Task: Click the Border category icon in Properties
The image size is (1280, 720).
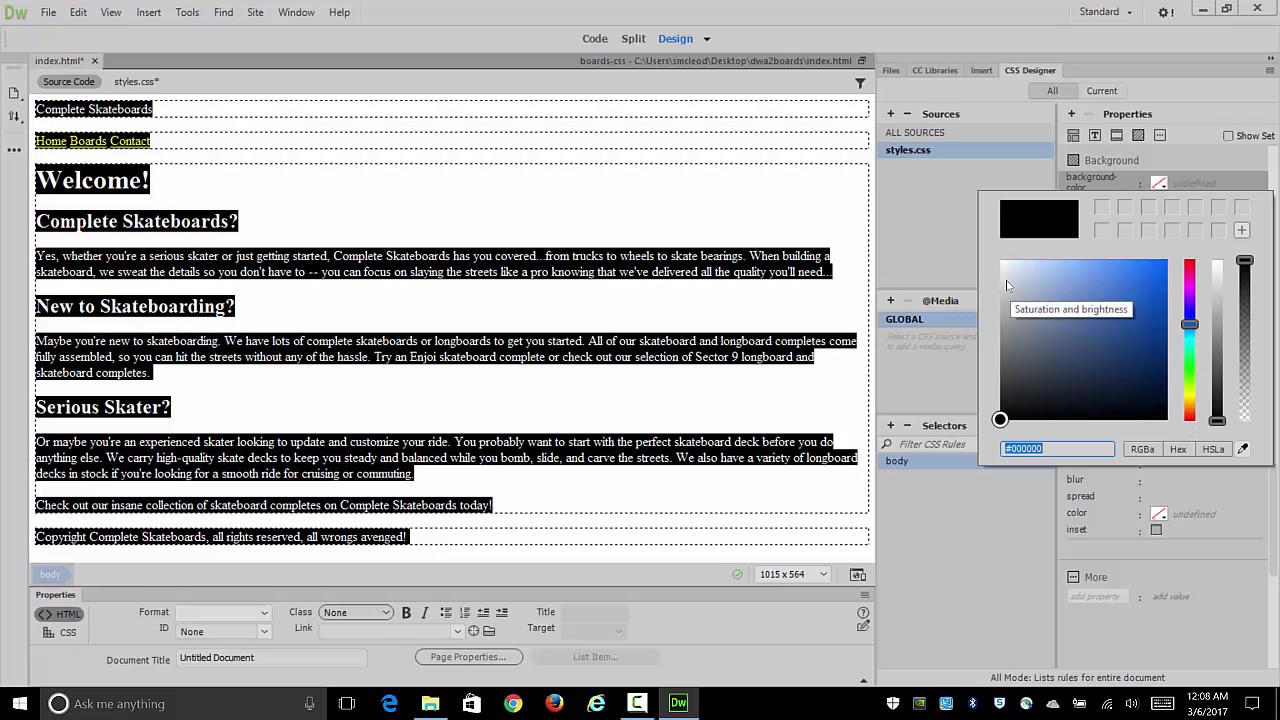Action: [1117, 135]
